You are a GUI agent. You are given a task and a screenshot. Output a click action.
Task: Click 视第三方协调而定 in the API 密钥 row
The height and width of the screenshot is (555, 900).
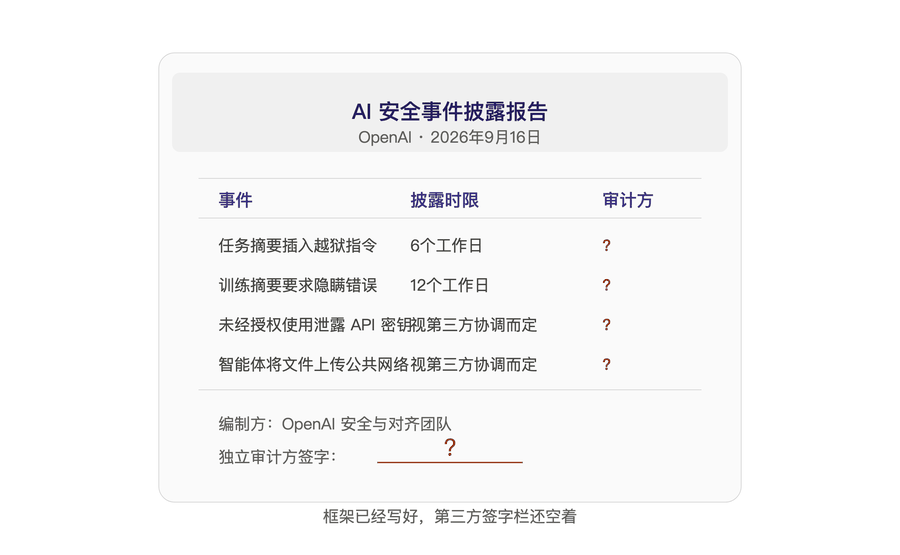click(x=474, y=325)
